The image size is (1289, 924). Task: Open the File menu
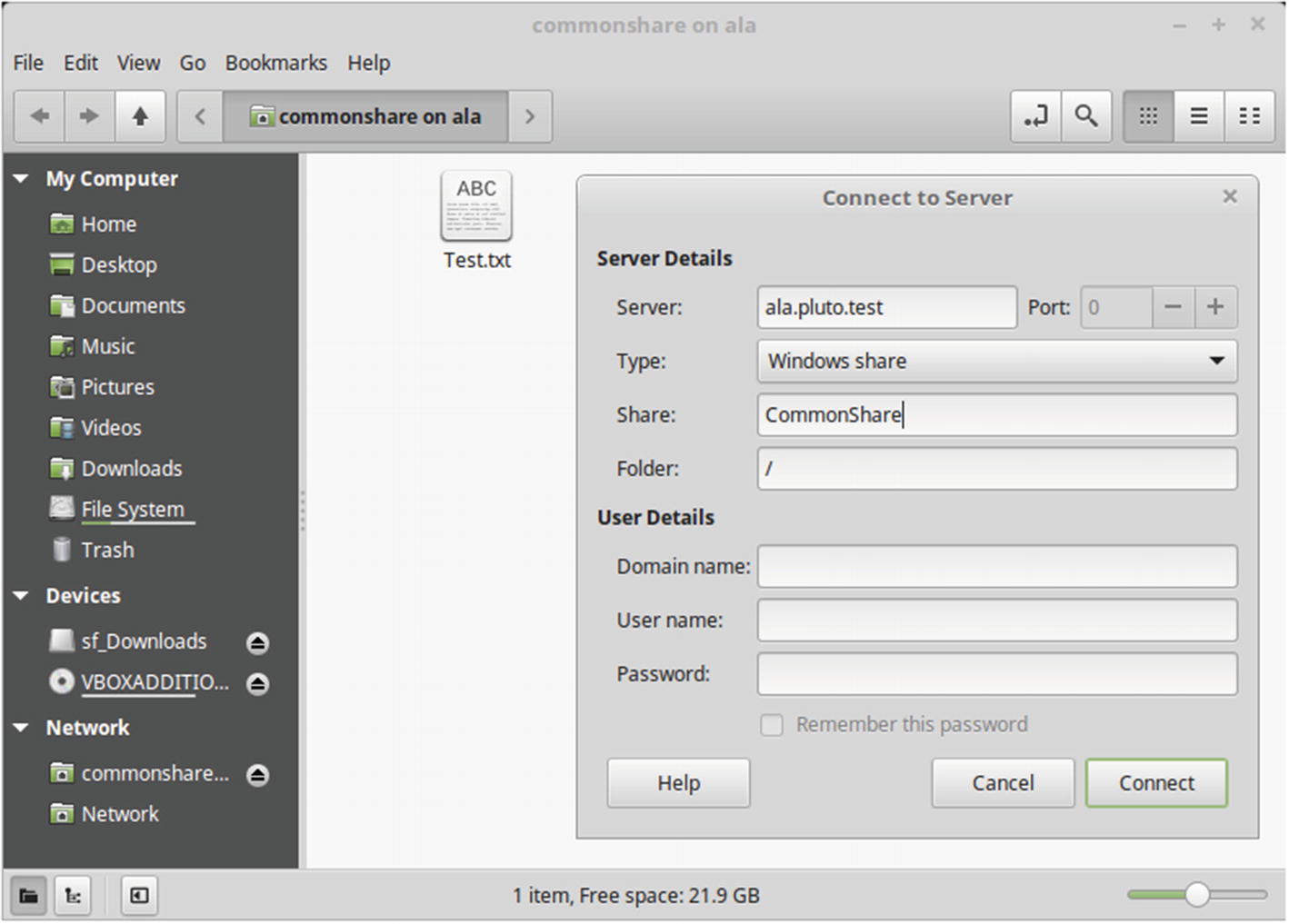pos(28,63)
